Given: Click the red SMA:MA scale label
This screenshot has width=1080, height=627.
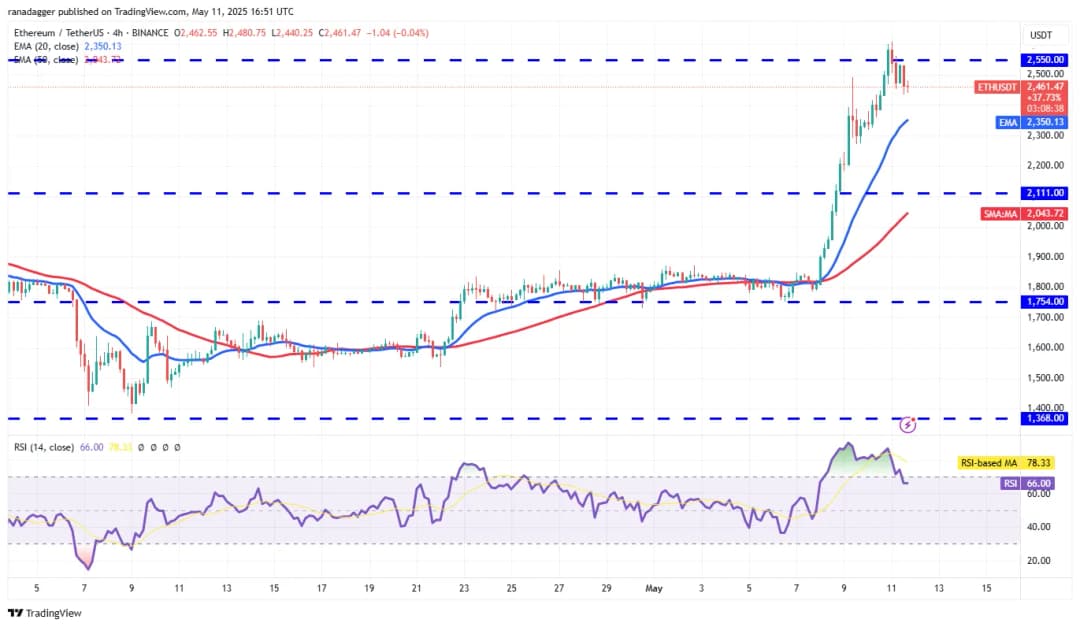Looking at the screenshot, I should (997, 213).
